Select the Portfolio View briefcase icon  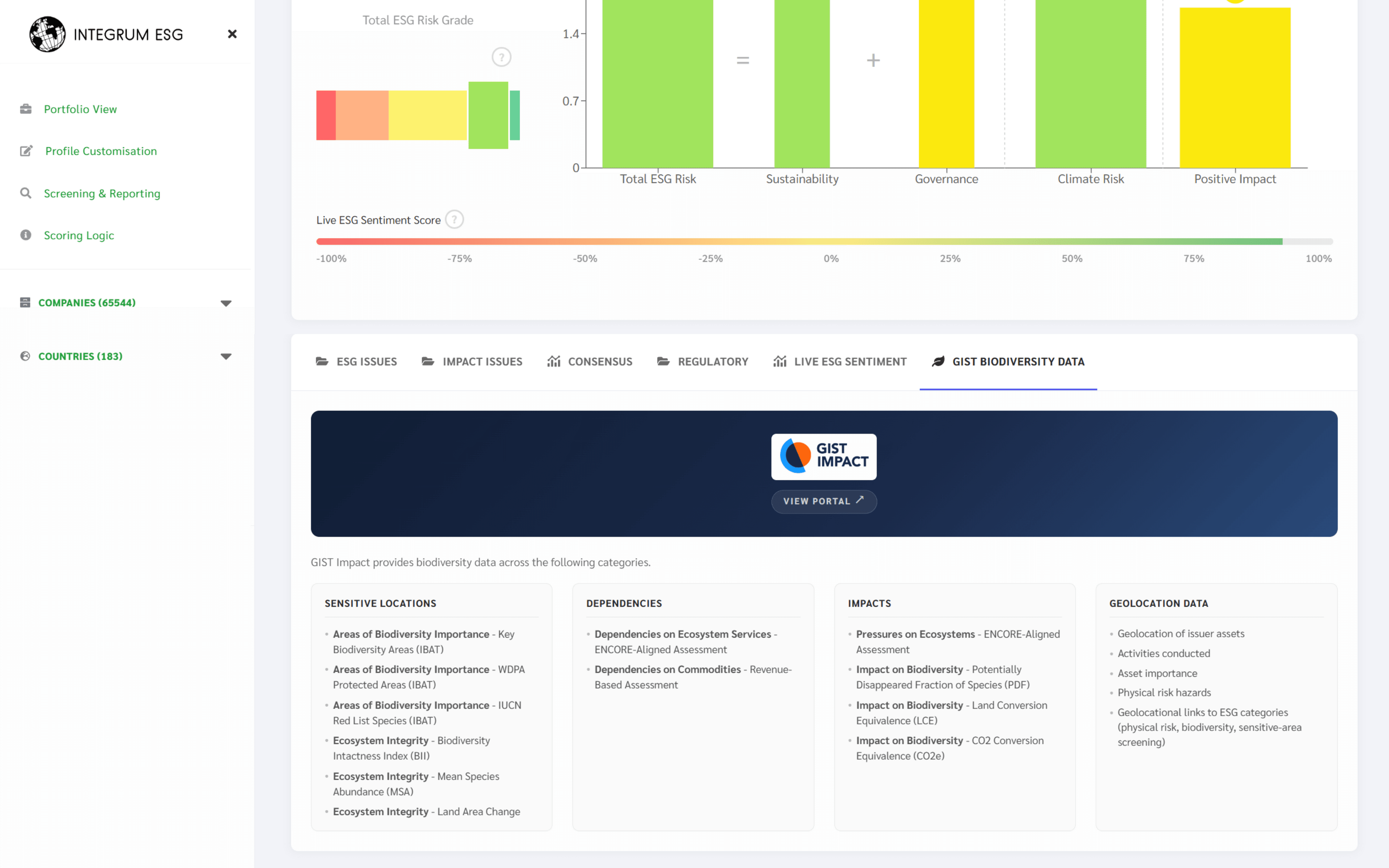point(26,109)
